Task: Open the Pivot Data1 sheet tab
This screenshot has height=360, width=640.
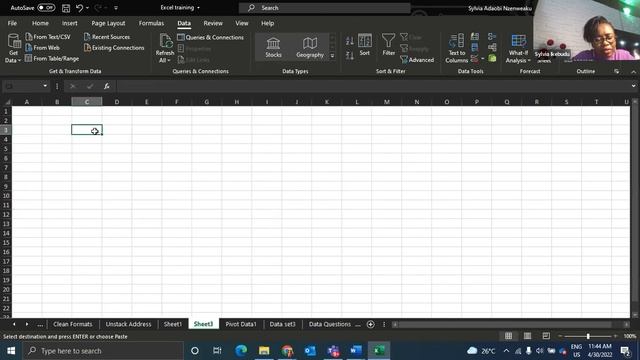Action: pyautogui.click(x=241, y=324)
